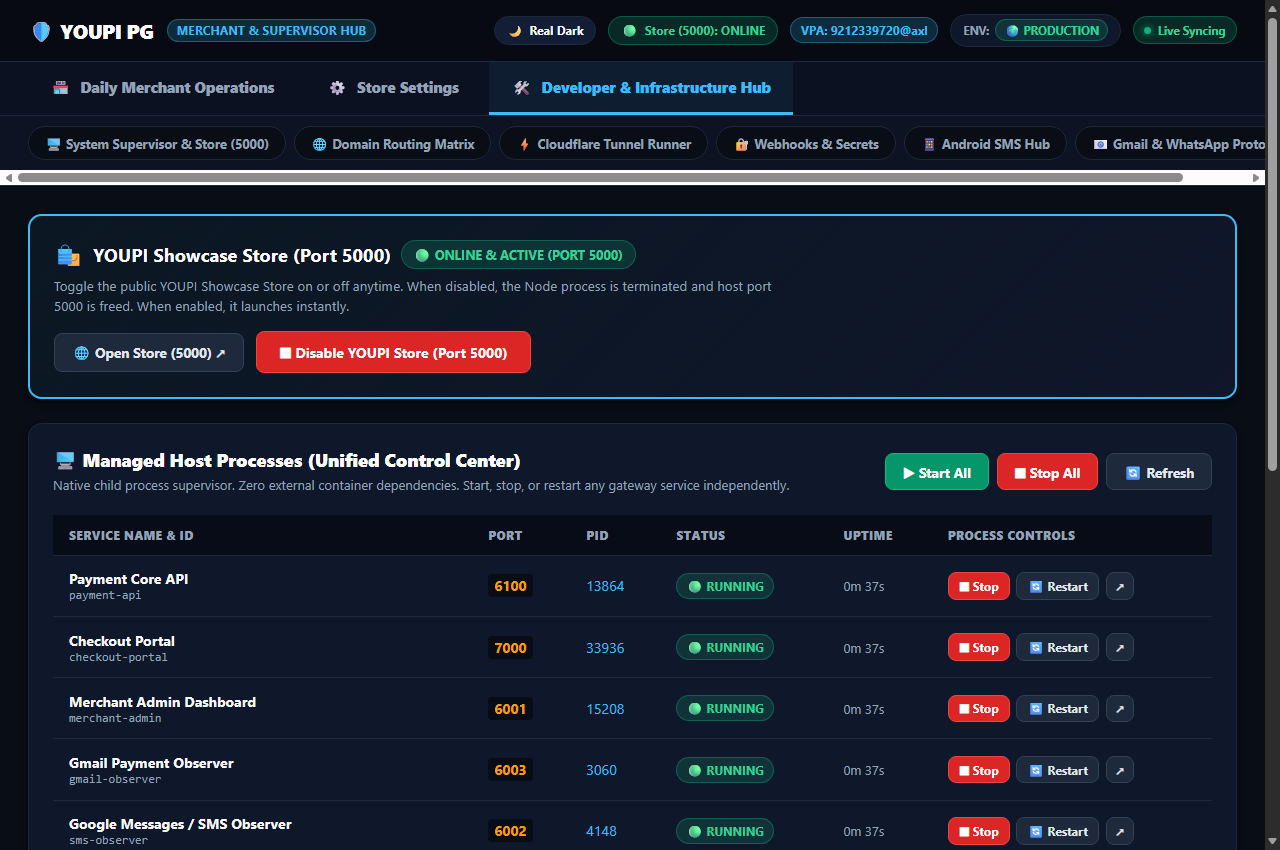The width and height of the screenshot is (1280, 850).
Task: Click the horizontal scrollbar left arrow
Action: point(9,178)
